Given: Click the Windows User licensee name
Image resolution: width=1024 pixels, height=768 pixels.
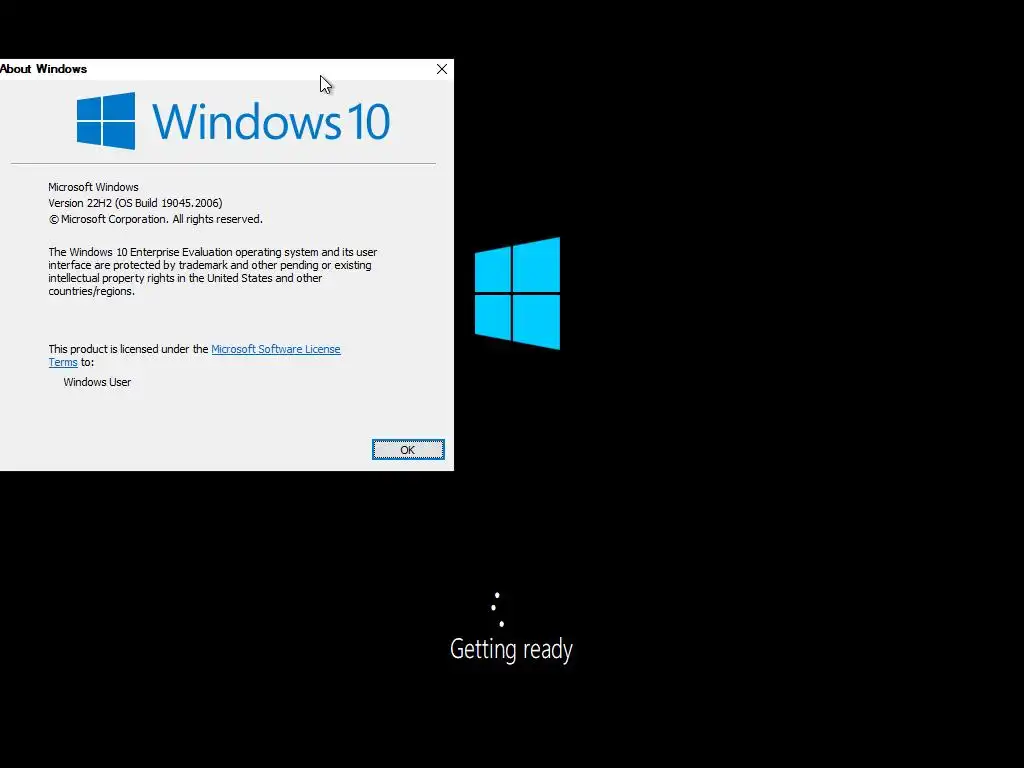Looking at the screenshot, I should 97,382.
